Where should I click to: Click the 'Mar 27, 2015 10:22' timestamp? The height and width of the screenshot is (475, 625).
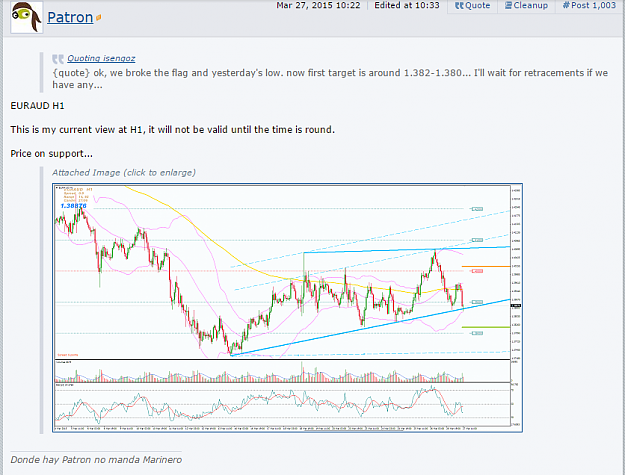(x=318, y=6)
